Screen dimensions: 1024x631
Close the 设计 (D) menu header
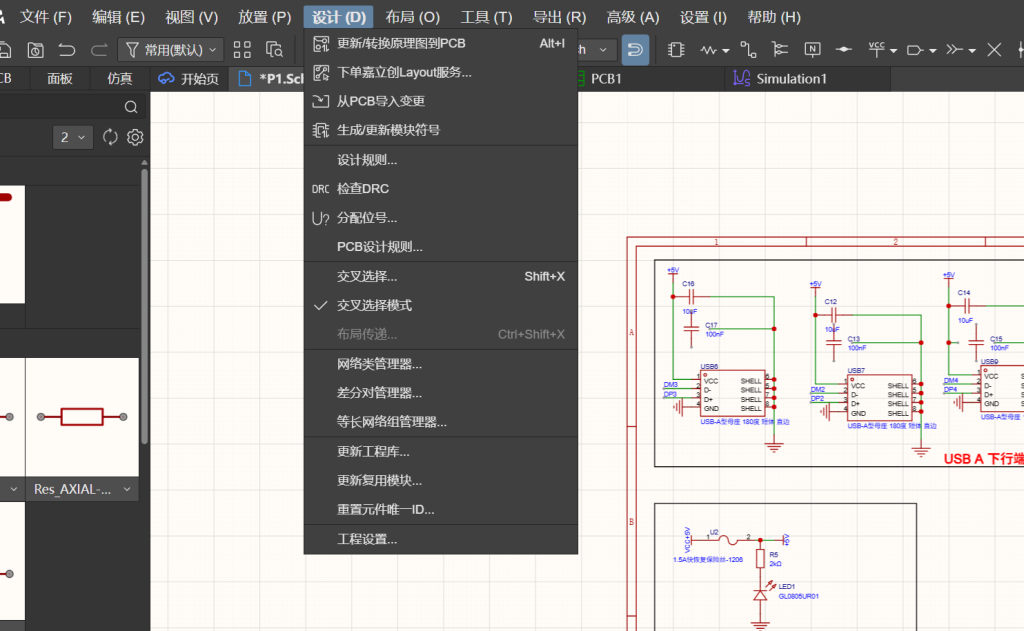point(338,17)
